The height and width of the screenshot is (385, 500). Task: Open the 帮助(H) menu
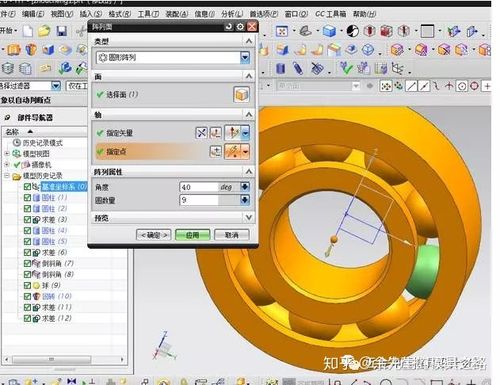click(x=364, y=14)
